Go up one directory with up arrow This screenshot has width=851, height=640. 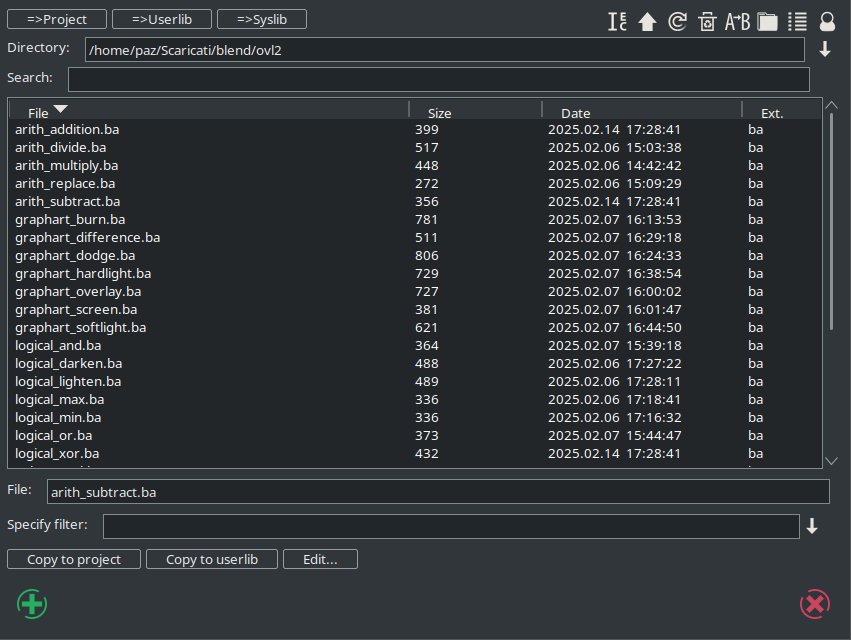pyautogui.click(x=647, y=21)
